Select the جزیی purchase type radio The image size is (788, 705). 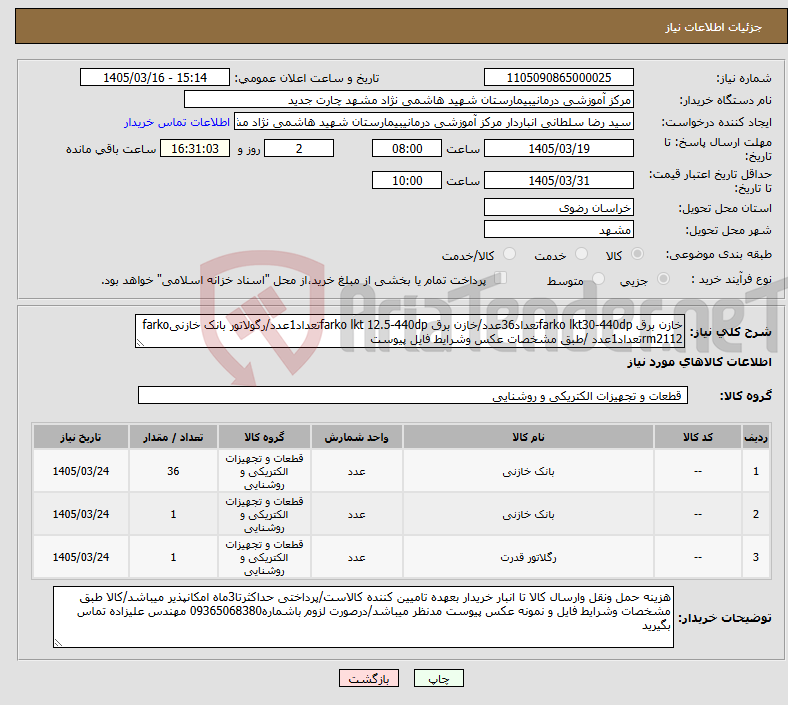click(x=663, y=279)
